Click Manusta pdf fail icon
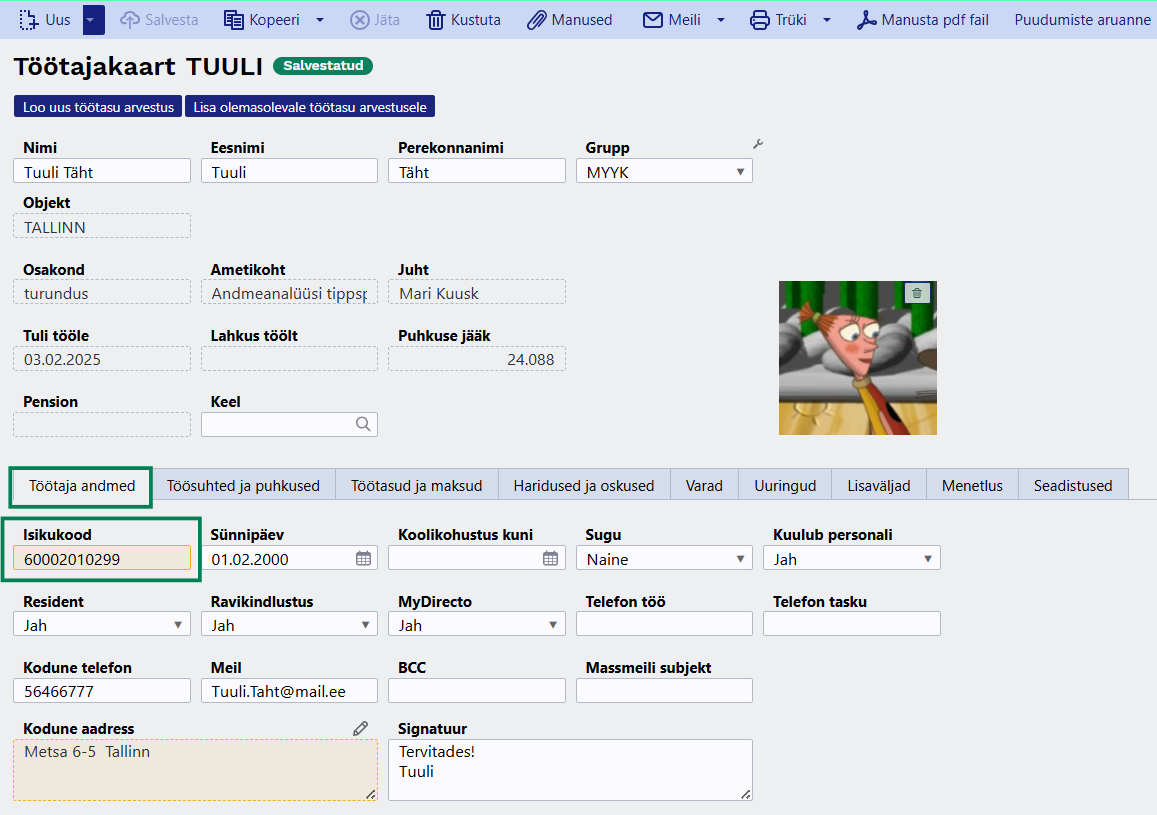Screen dimensions: 1157x815 (x=866, y=20)
